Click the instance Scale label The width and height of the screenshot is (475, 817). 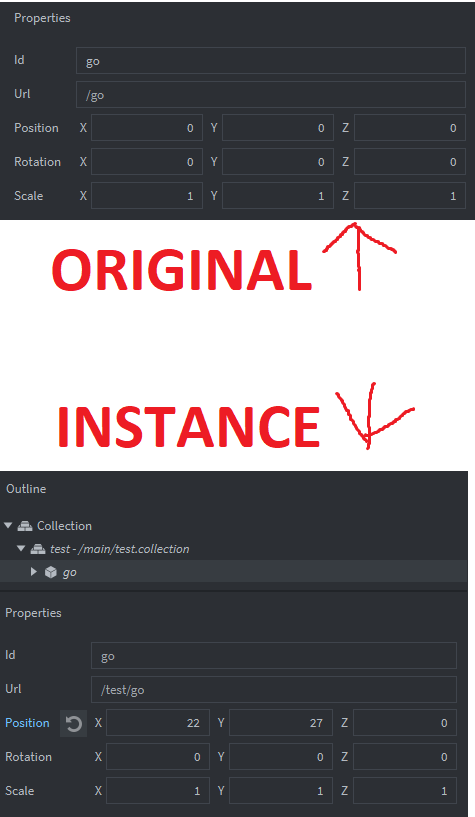click(20, 790)
